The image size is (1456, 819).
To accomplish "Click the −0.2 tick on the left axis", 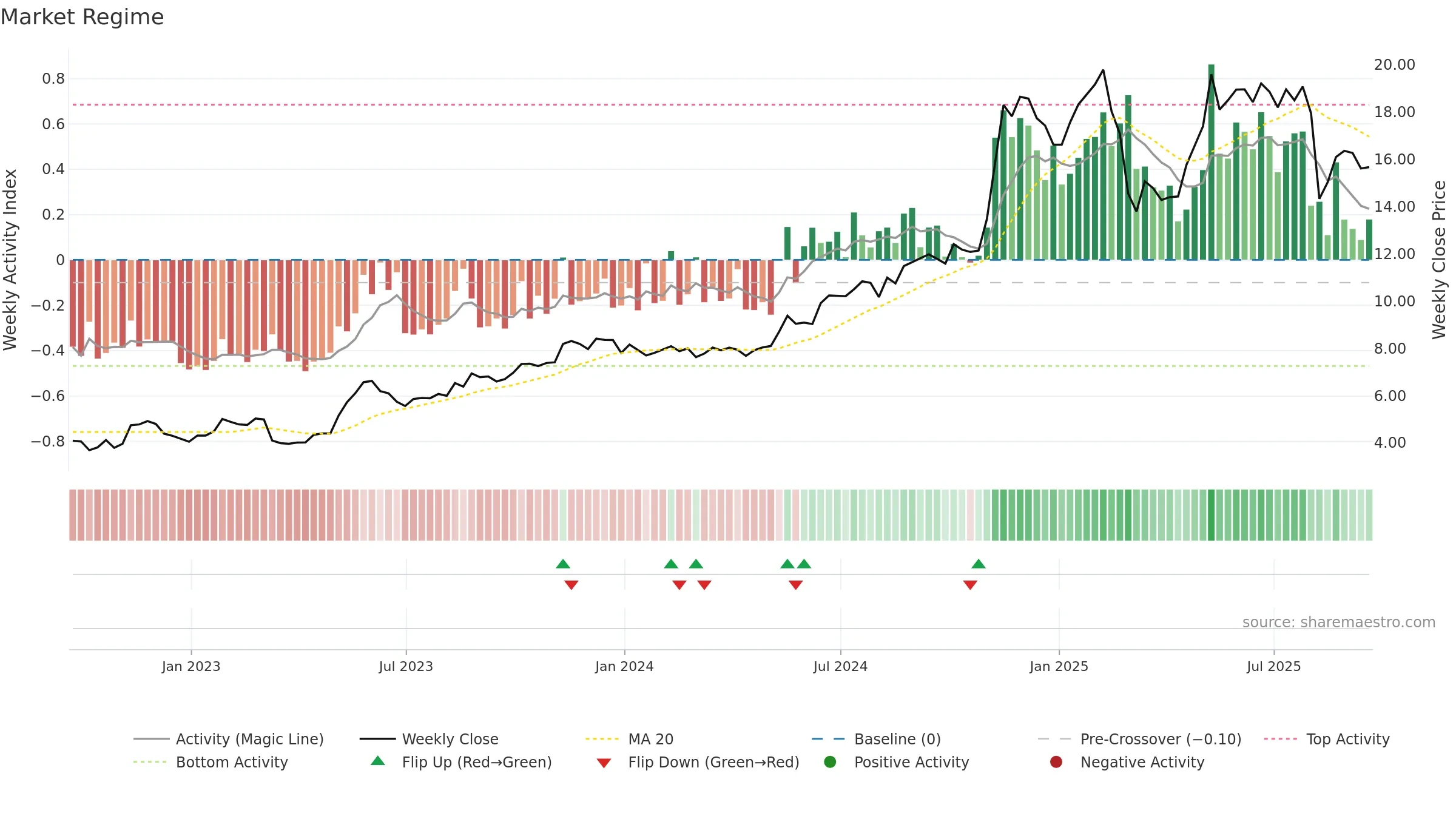I will pyautogui.click(x=48, y=305).
